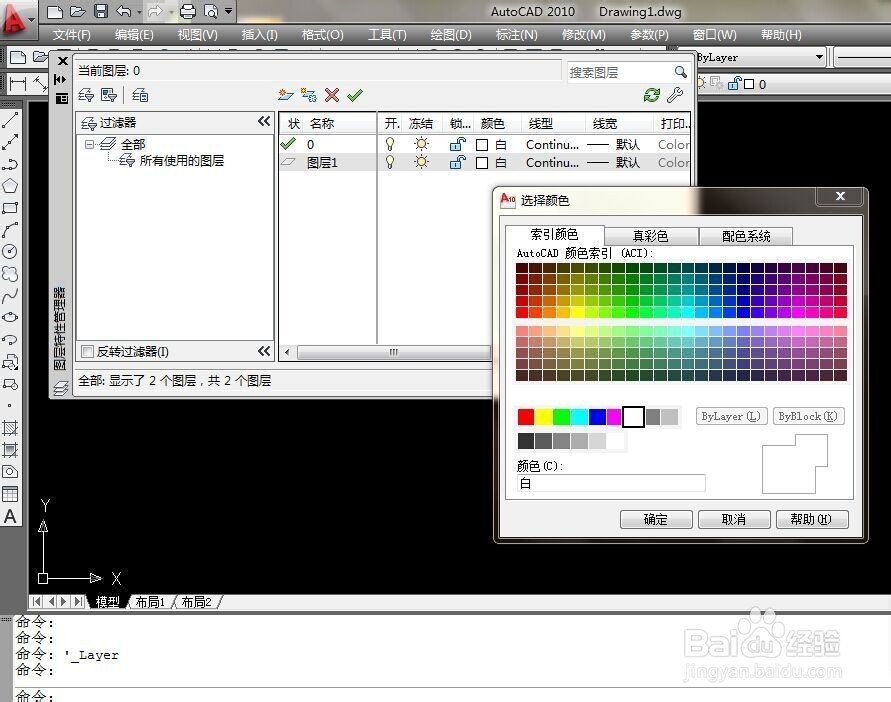This screenshot has height=702, width=891.
Task: Click the ByBlock (K) button
Action: 808,416
